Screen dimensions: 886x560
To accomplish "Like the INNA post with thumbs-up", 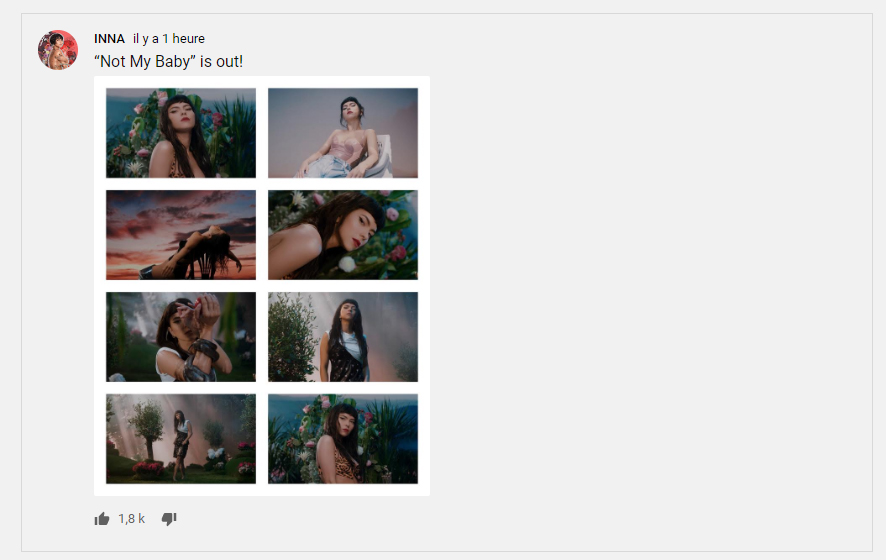I will pos(102,519).
